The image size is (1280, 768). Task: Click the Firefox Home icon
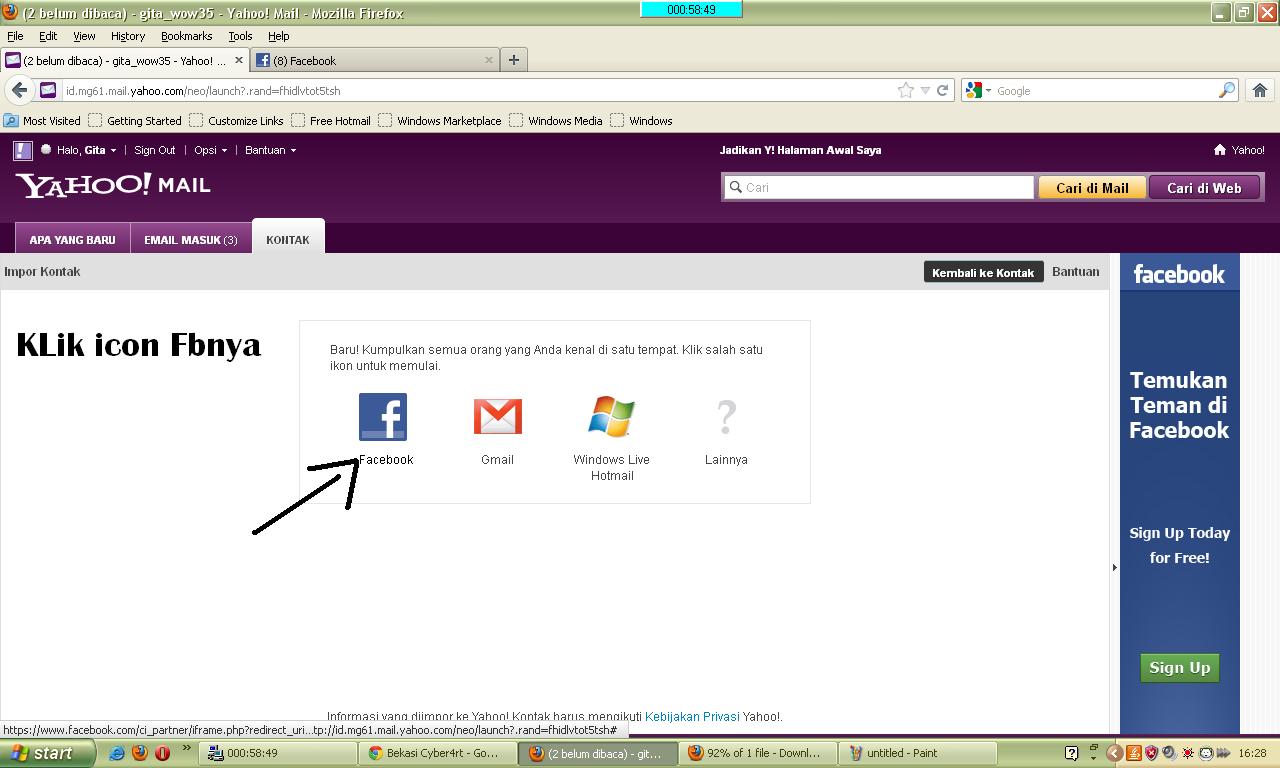pos(1260,90)
